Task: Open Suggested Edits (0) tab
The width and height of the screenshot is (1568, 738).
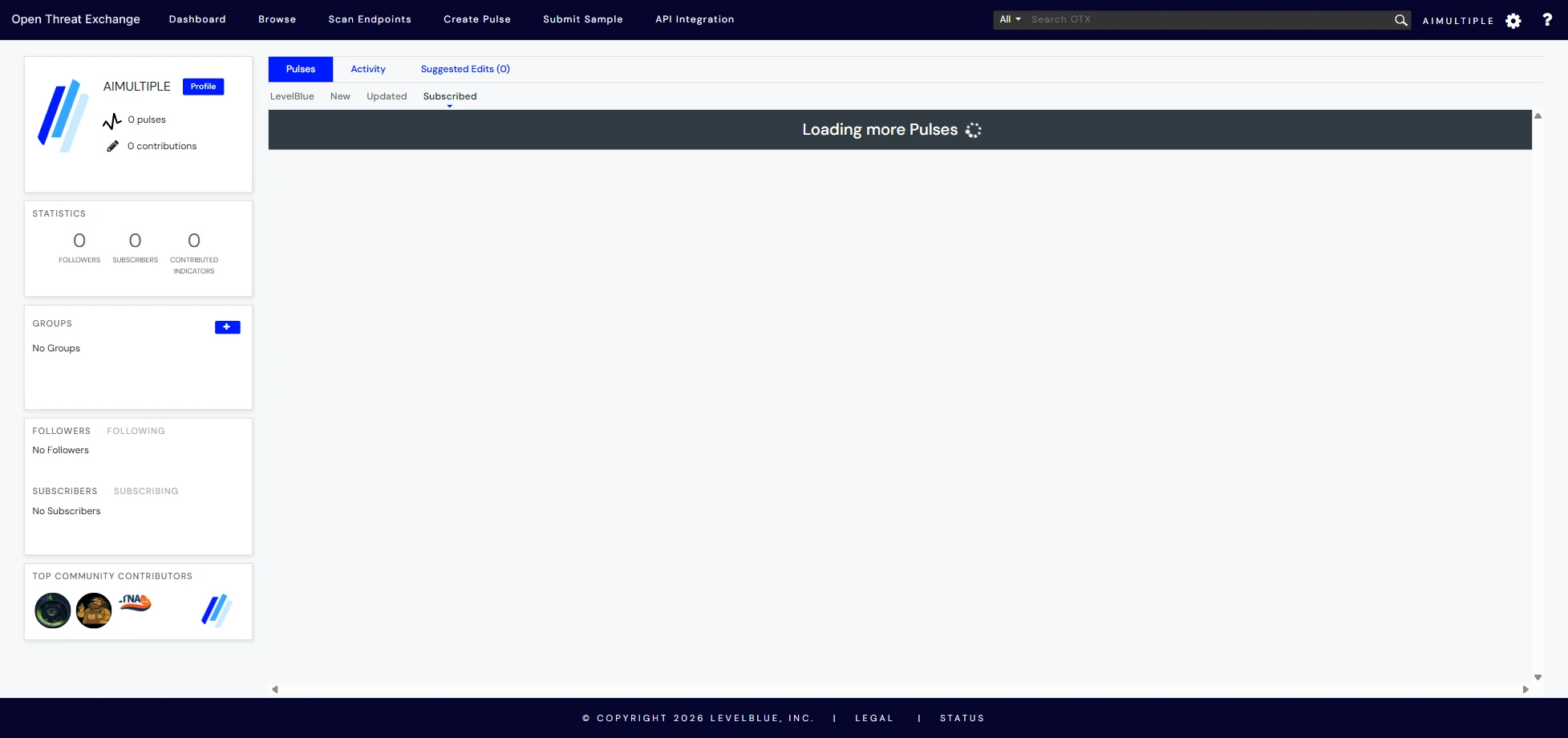Action: point(465,69)
